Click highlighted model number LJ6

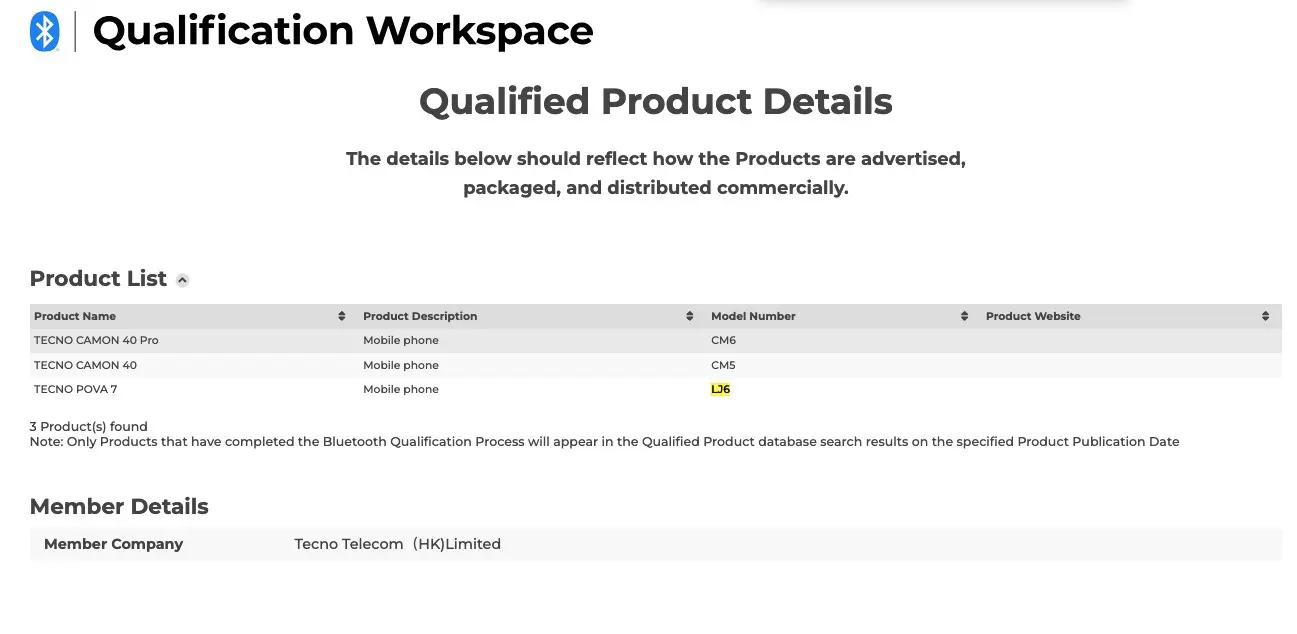click(721, 389)
